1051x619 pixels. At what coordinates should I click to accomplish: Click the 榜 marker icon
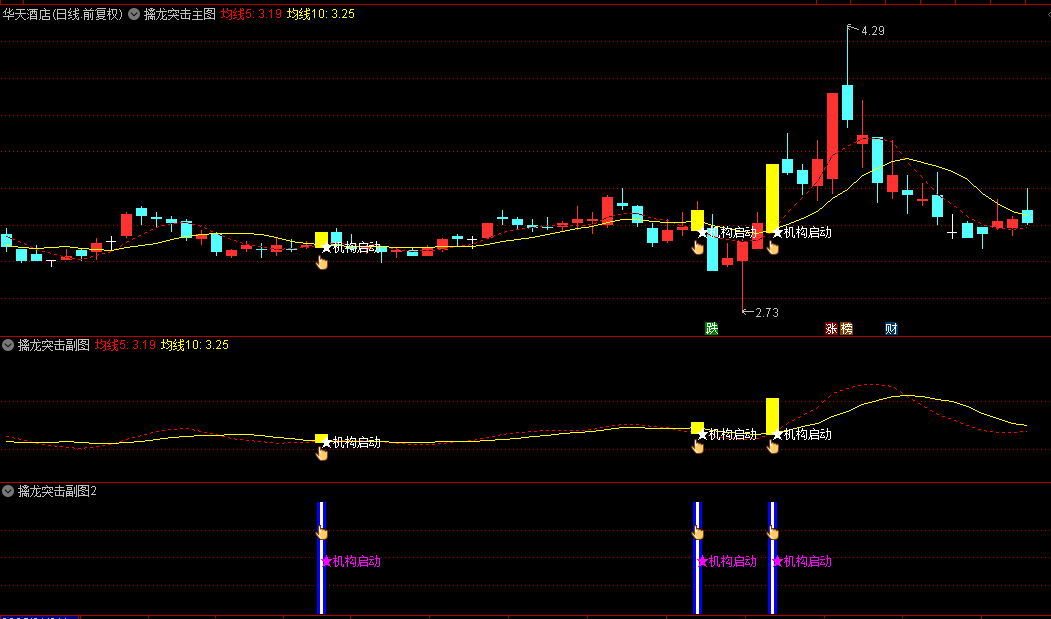(x=846, y=328)
